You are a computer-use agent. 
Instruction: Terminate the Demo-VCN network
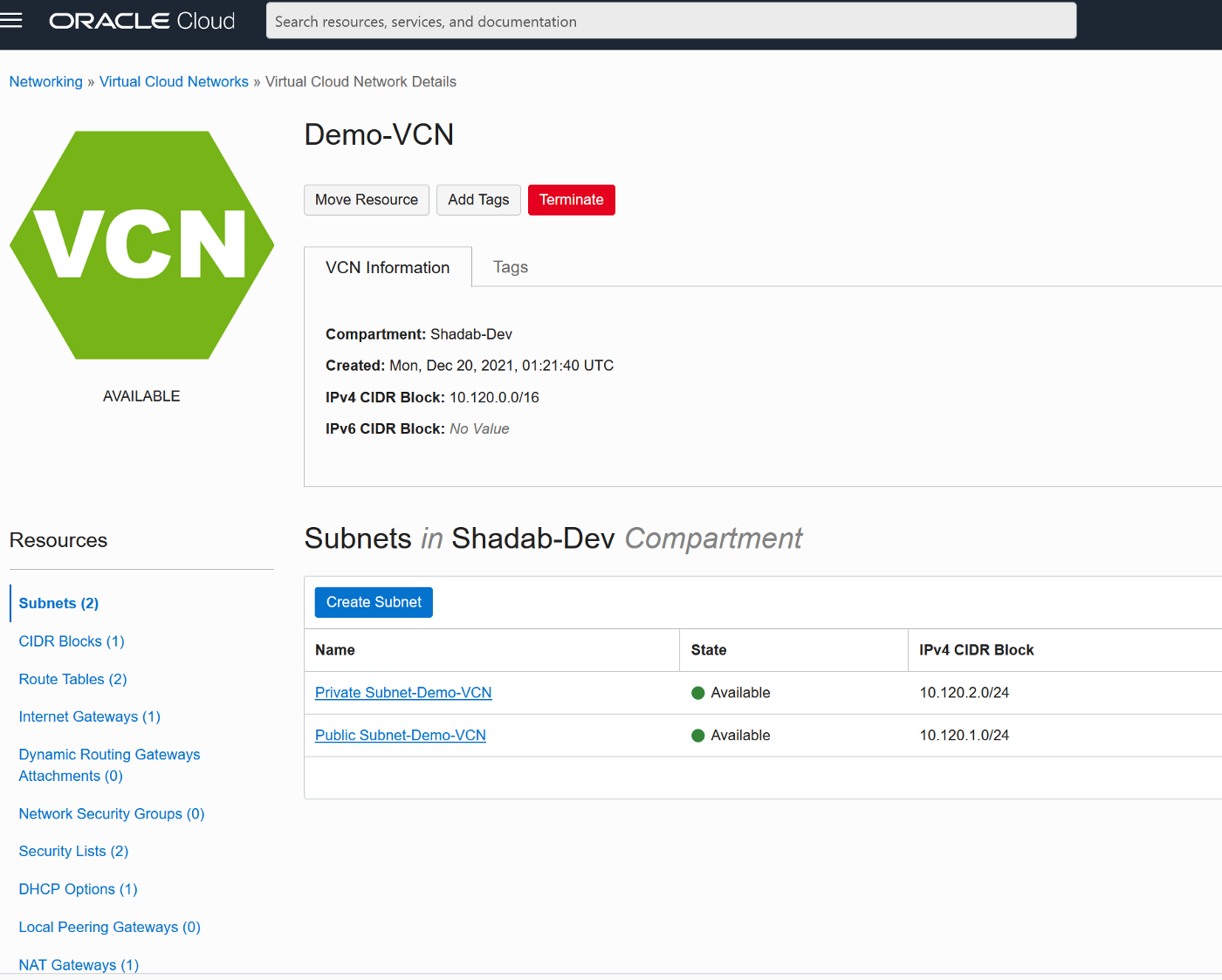point(571,200)
